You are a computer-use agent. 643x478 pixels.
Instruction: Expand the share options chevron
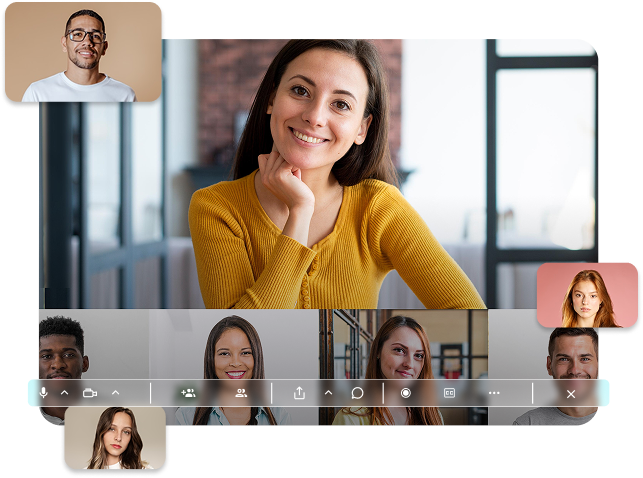click(x=328, y=393)
